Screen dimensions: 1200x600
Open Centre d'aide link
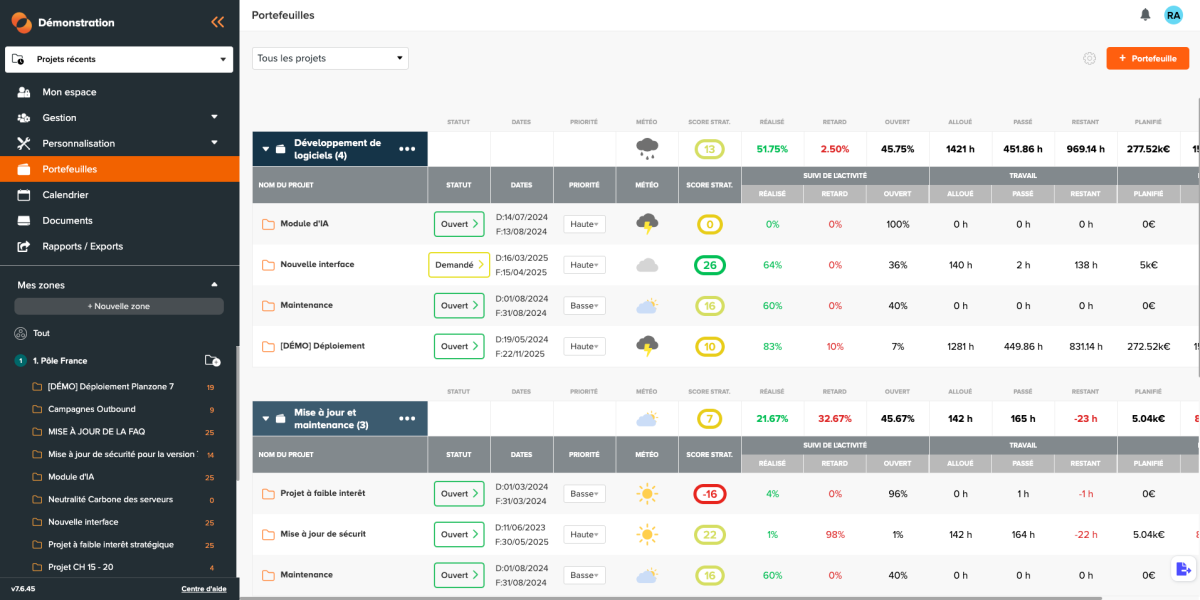pos(204,589)
